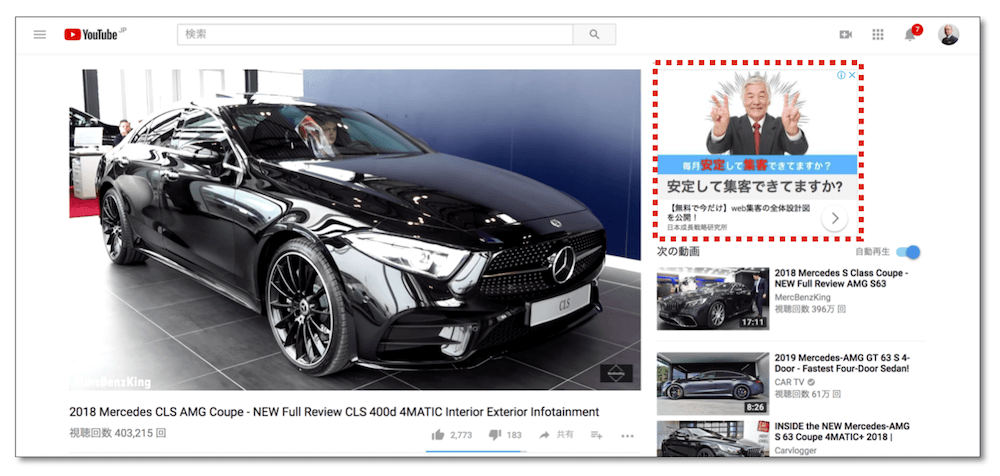Click the title 2019 Mercedes-AMG GT 63 S 4-Door
This screenshot has height=476, width=1000.
(842, 363)
